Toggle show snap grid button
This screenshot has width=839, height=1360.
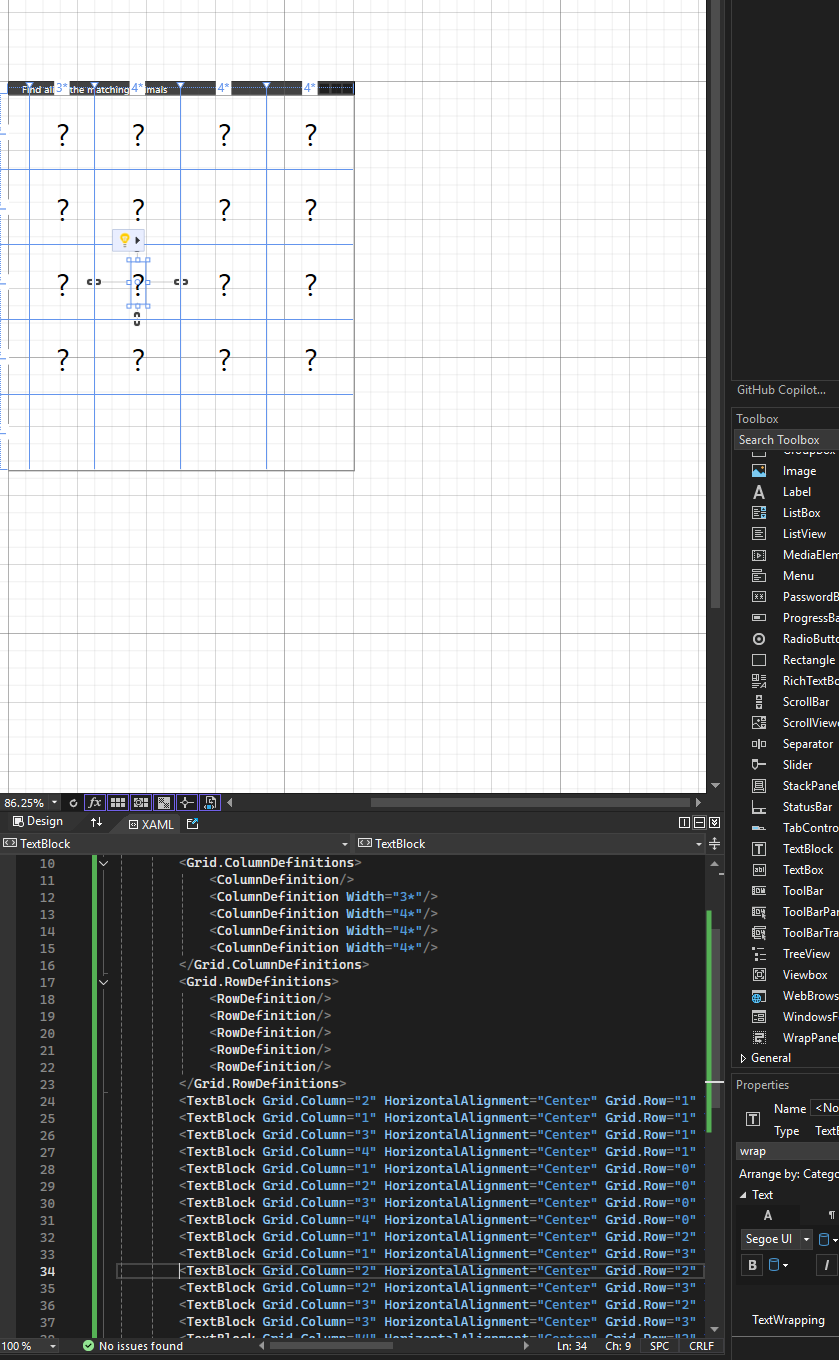[118, 802]
